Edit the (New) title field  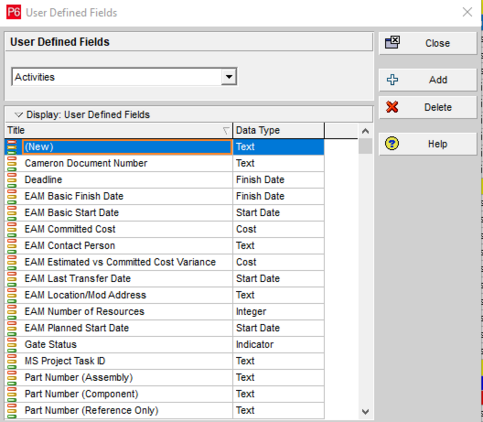coord(127,147)
